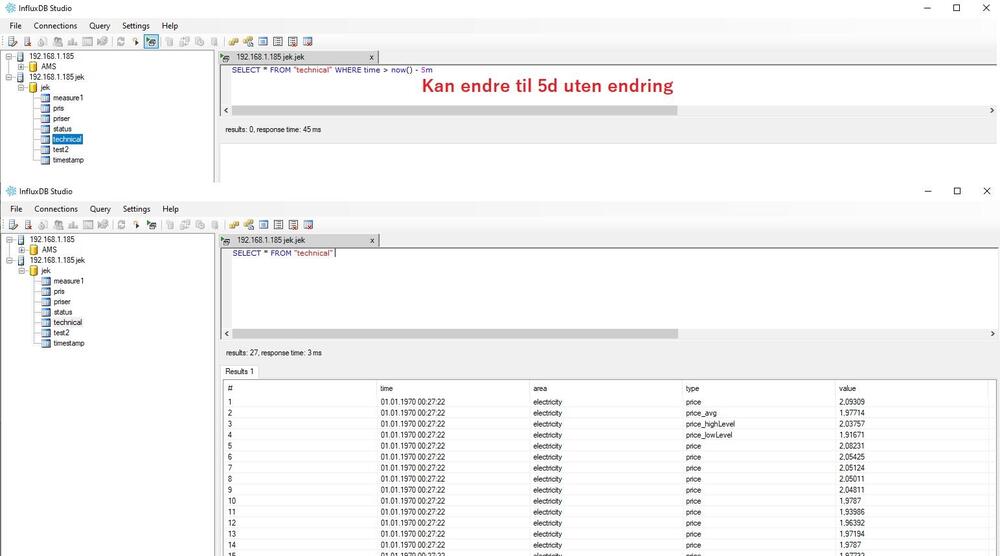Click inside the bottom window query editor

click(x=600, y=290)
